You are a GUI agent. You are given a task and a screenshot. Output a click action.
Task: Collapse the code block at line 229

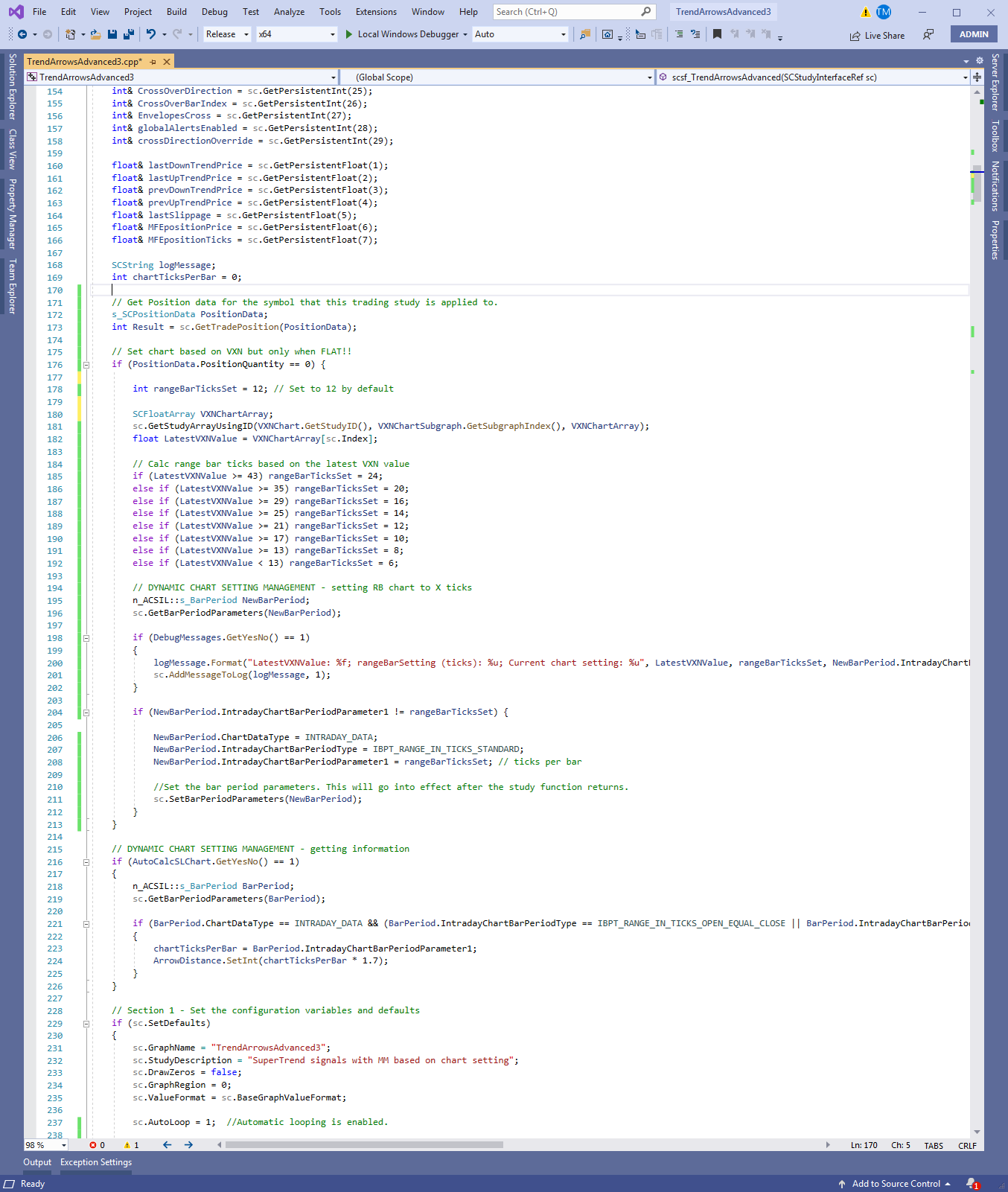click(86, 1024)
